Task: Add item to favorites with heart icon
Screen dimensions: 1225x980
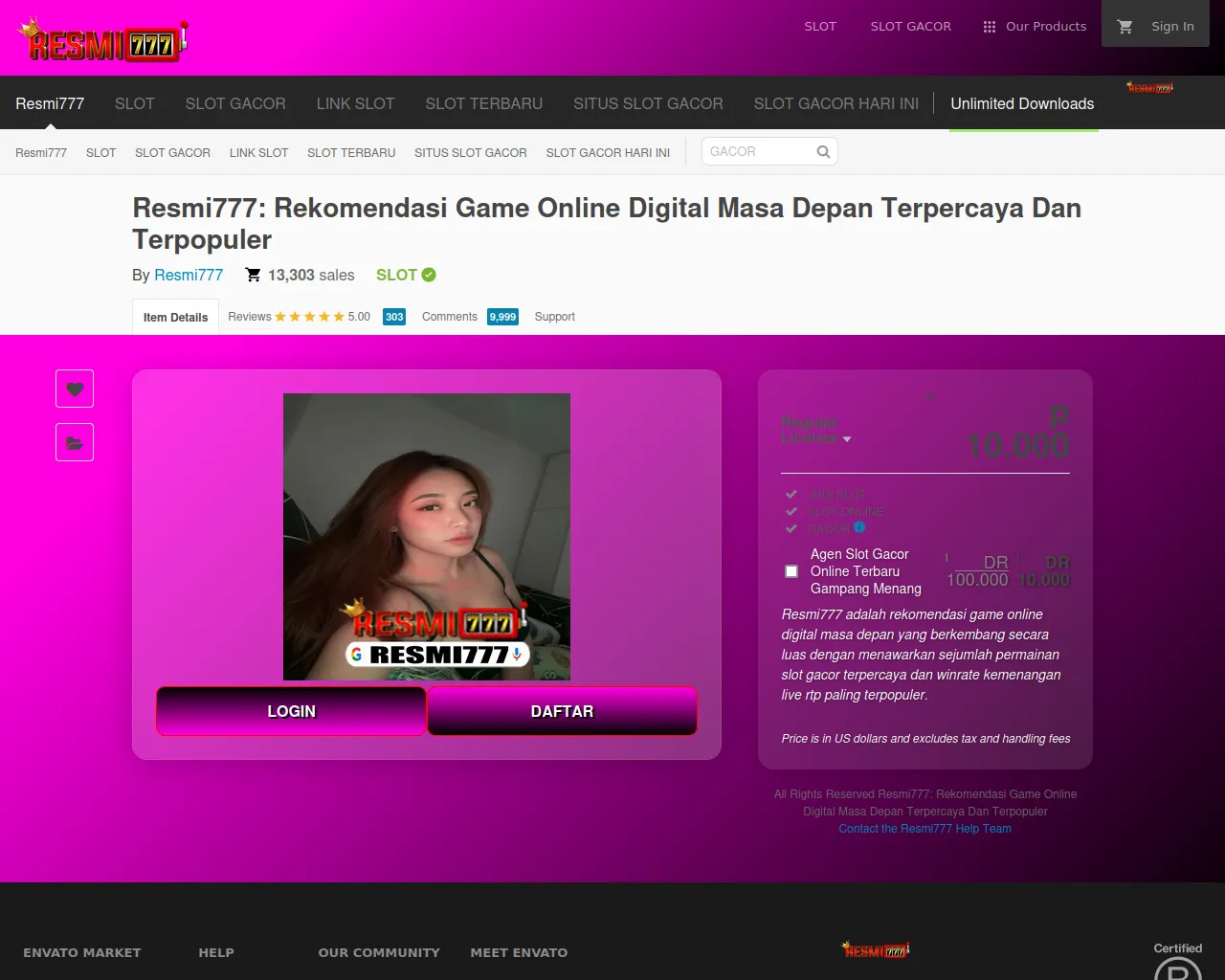Action: tap(75, 389)
